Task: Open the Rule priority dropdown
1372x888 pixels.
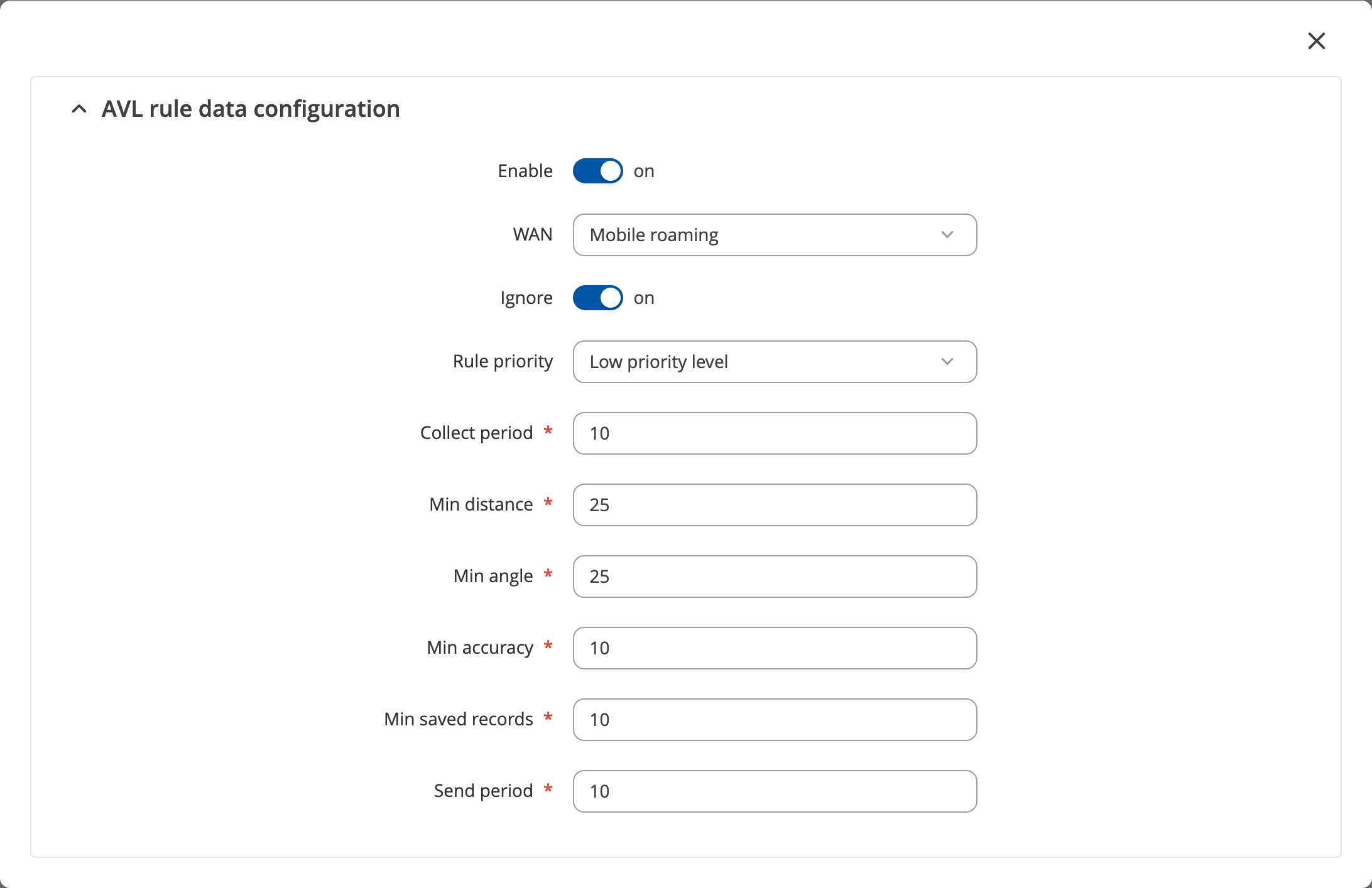Action: (x=775, y=362)
